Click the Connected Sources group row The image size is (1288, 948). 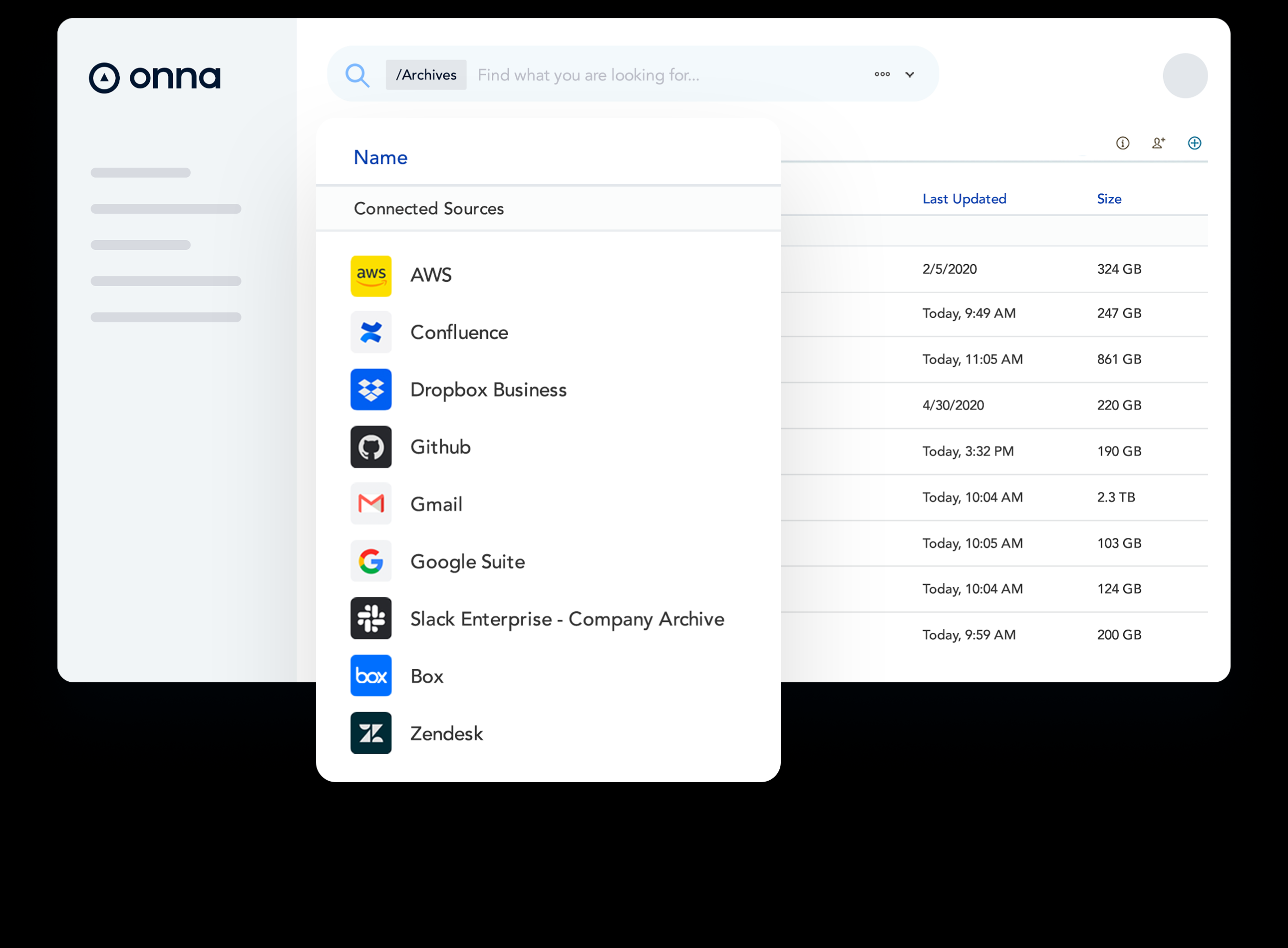pos(548,208)
